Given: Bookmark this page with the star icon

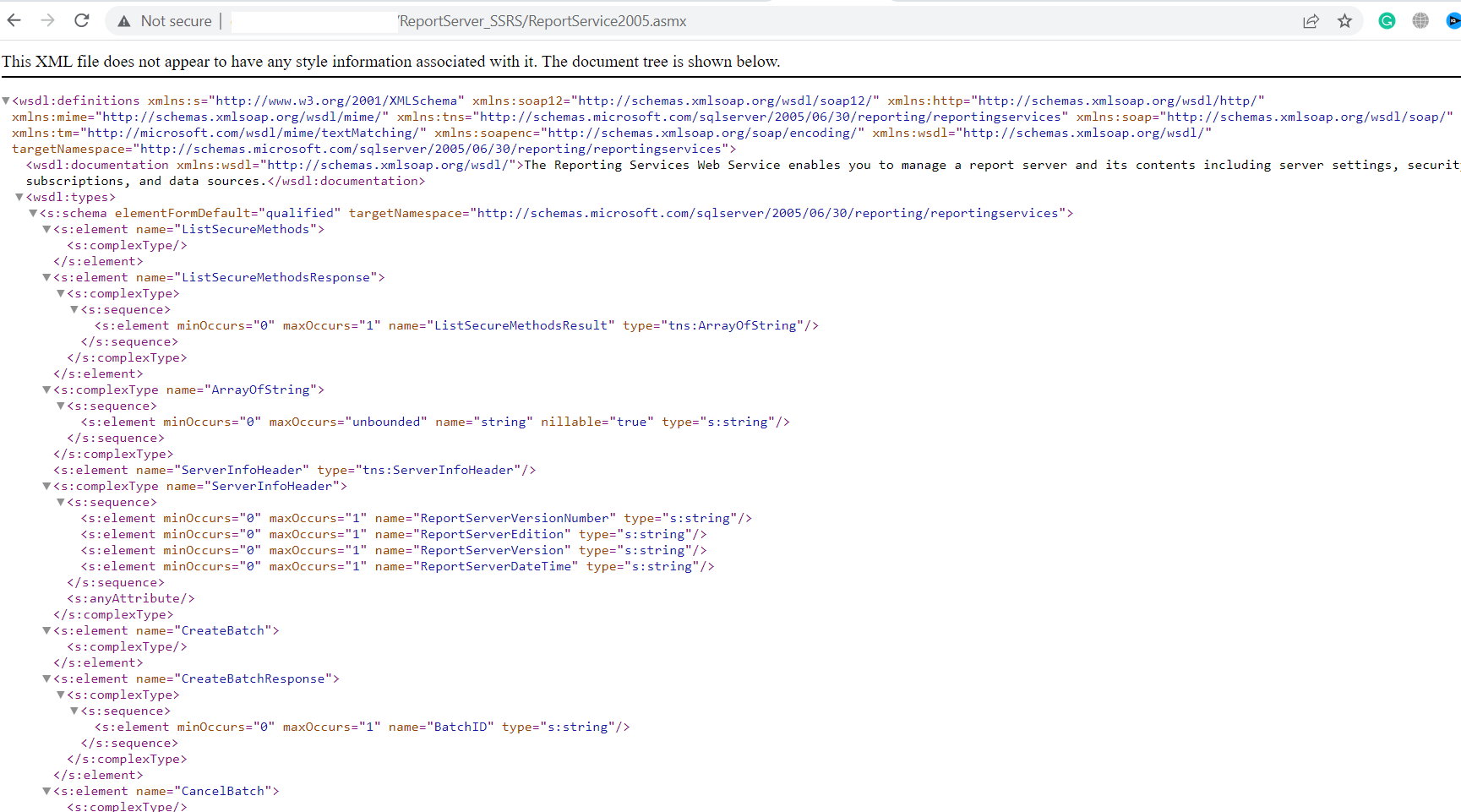Looking at the screenshot, I should coord(1344,21).
